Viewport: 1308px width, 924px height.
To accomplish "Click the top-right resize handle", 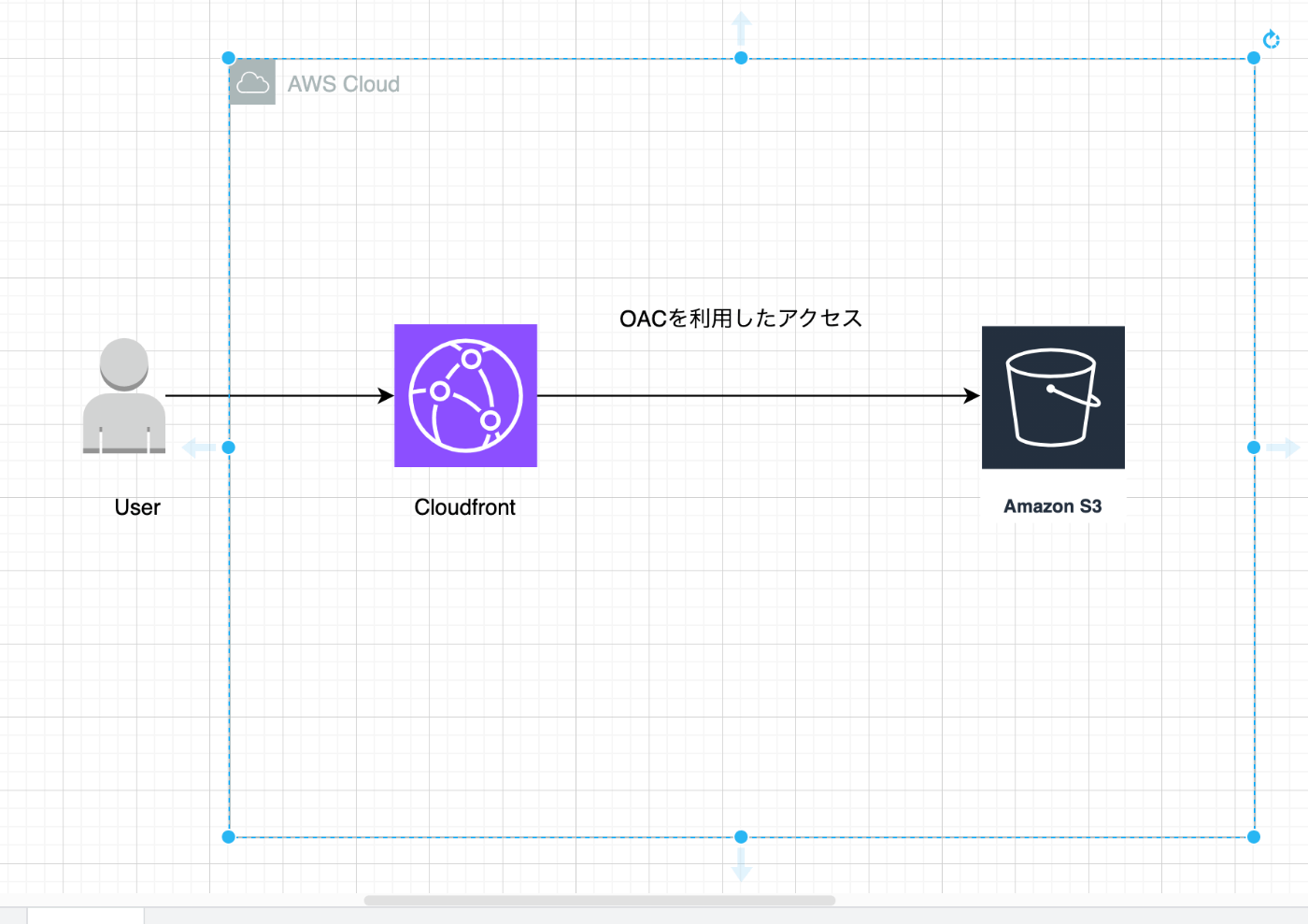I will 1254,58.
